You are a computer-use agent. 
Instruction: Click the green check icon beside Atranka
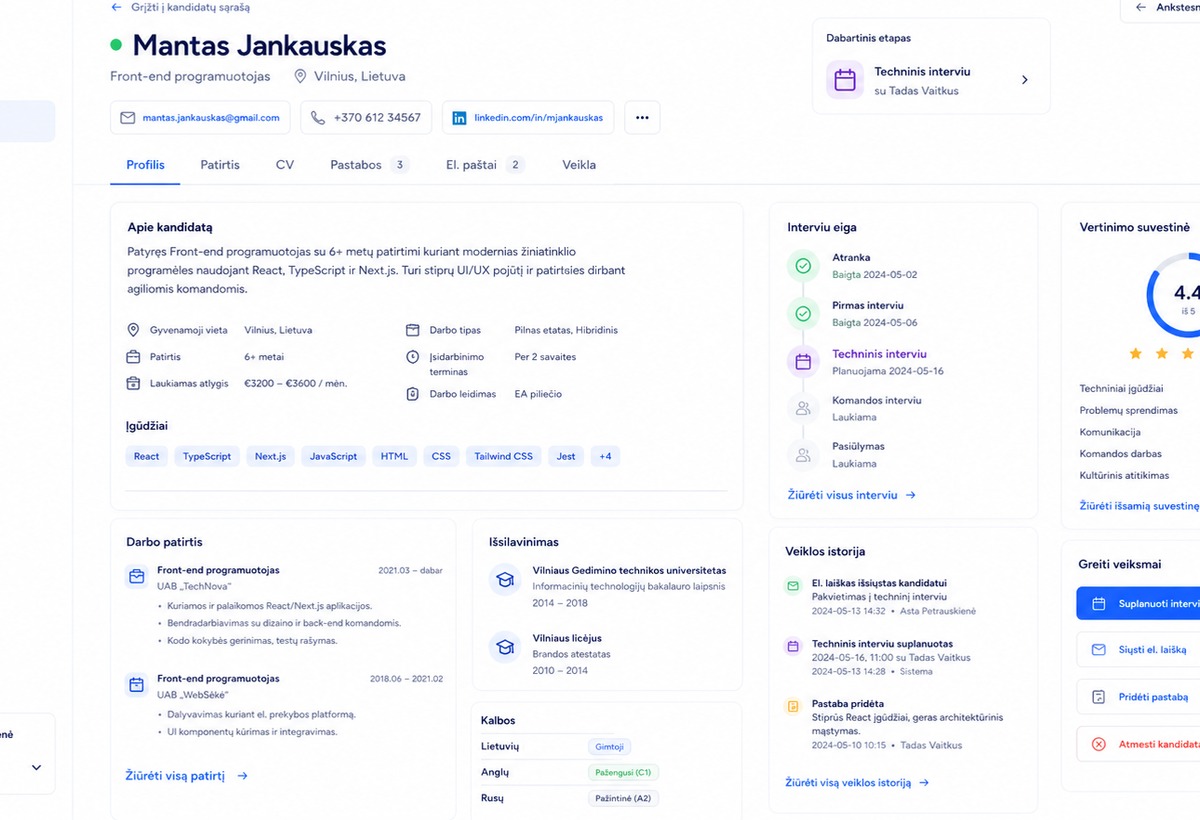802,266
